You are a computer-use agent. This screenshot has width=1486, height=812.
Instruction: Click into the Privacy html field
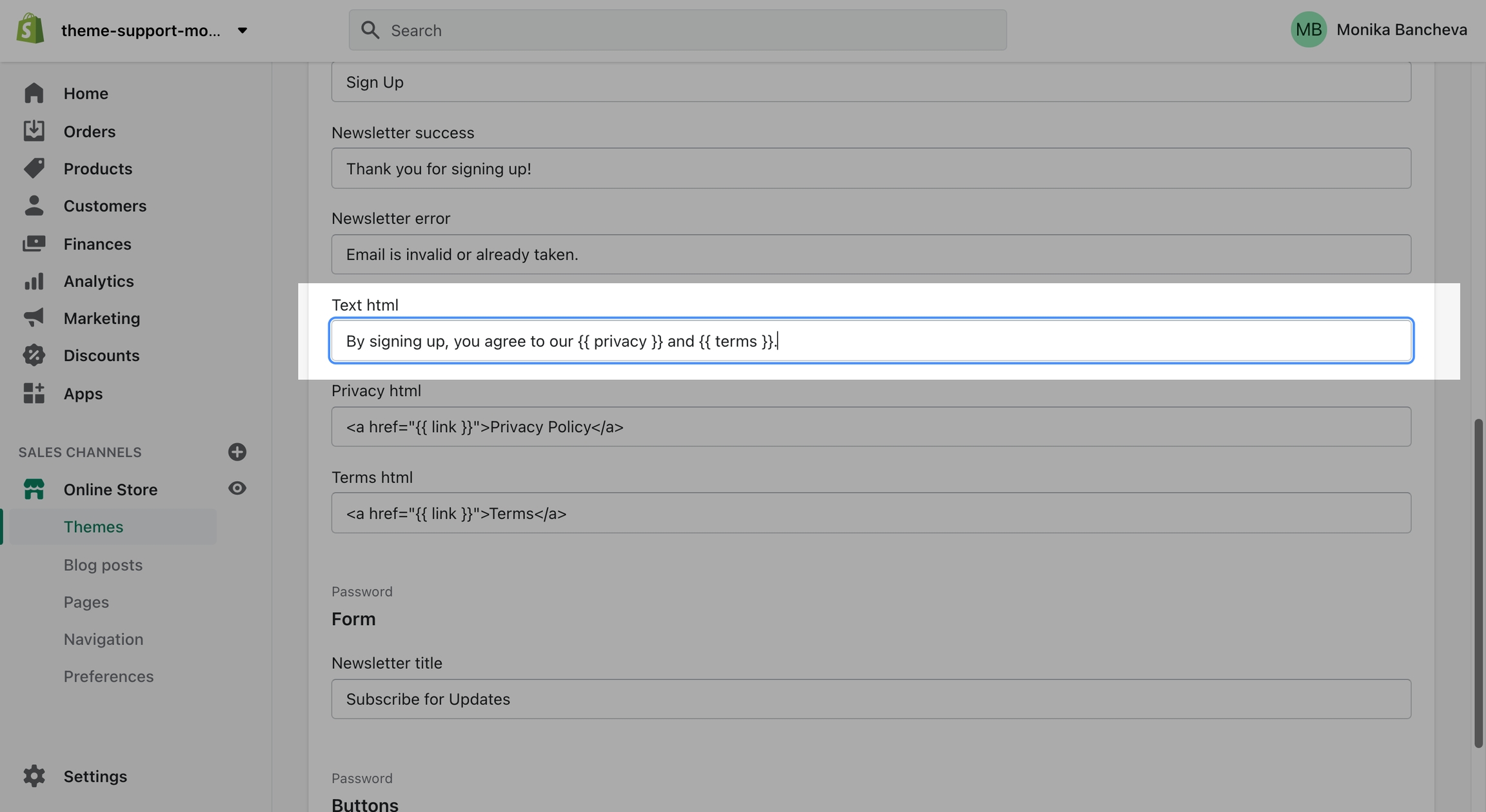tap(871, 427)
